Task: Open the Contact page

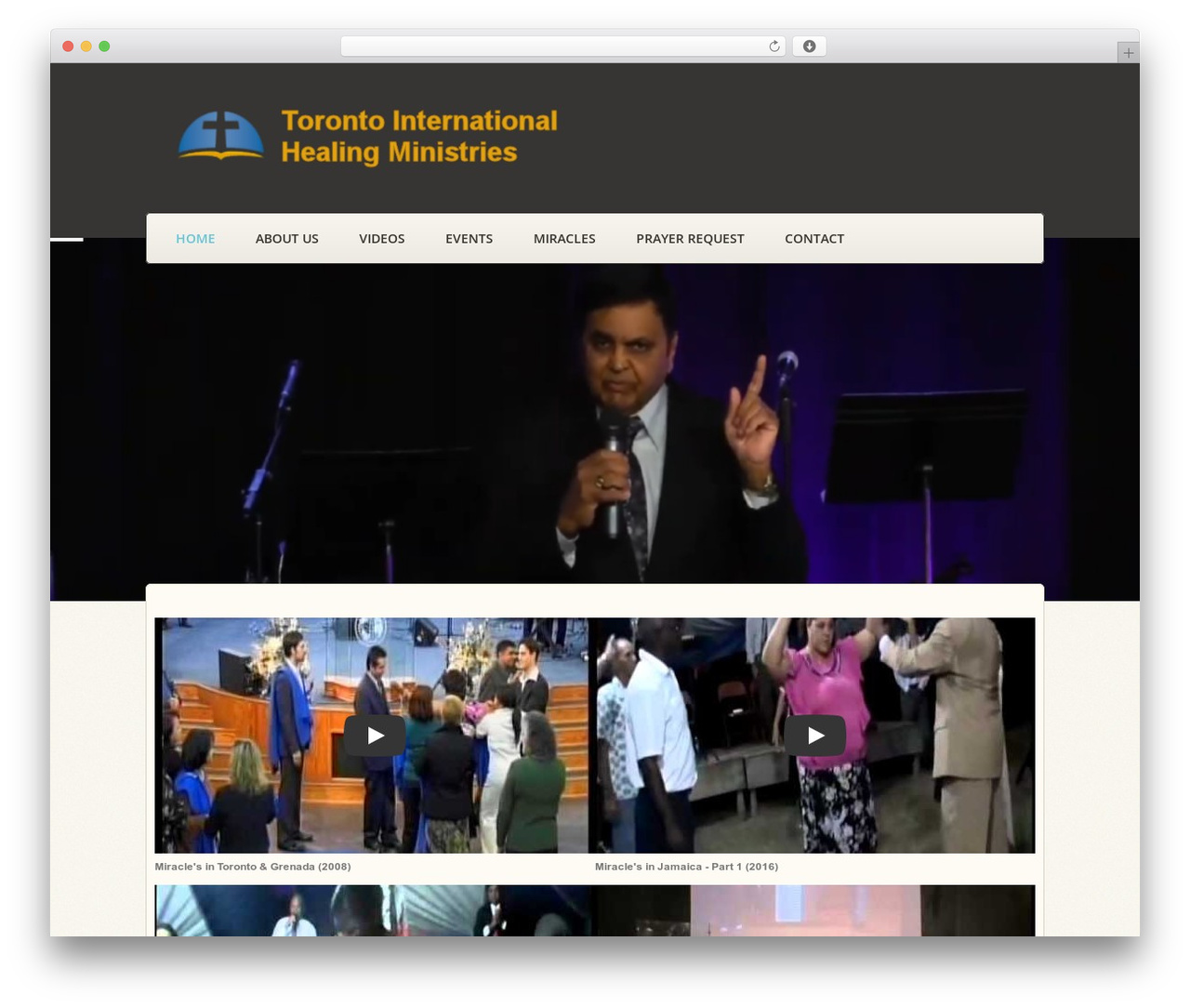Action: click(x=814, y=239)
